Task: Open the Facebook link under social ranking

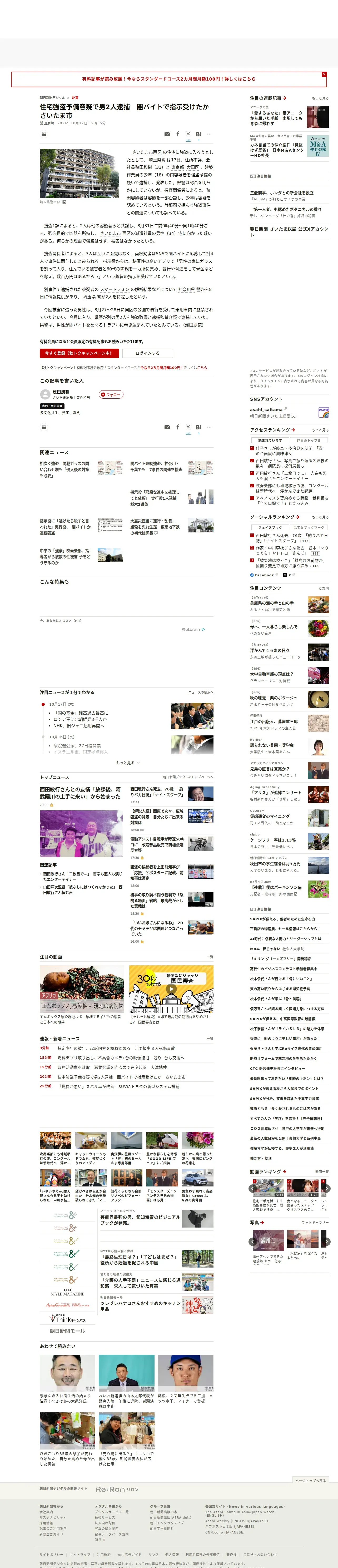Action: 264,575
